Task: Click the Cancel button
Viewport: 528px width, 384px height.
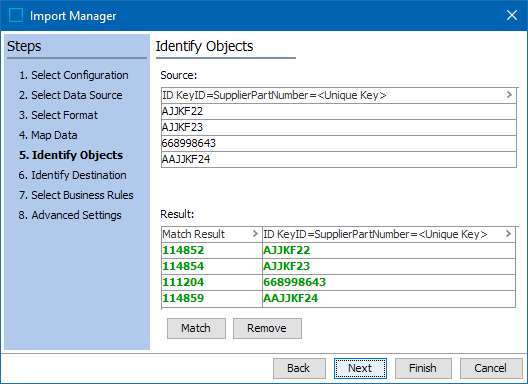Action: 491,368
